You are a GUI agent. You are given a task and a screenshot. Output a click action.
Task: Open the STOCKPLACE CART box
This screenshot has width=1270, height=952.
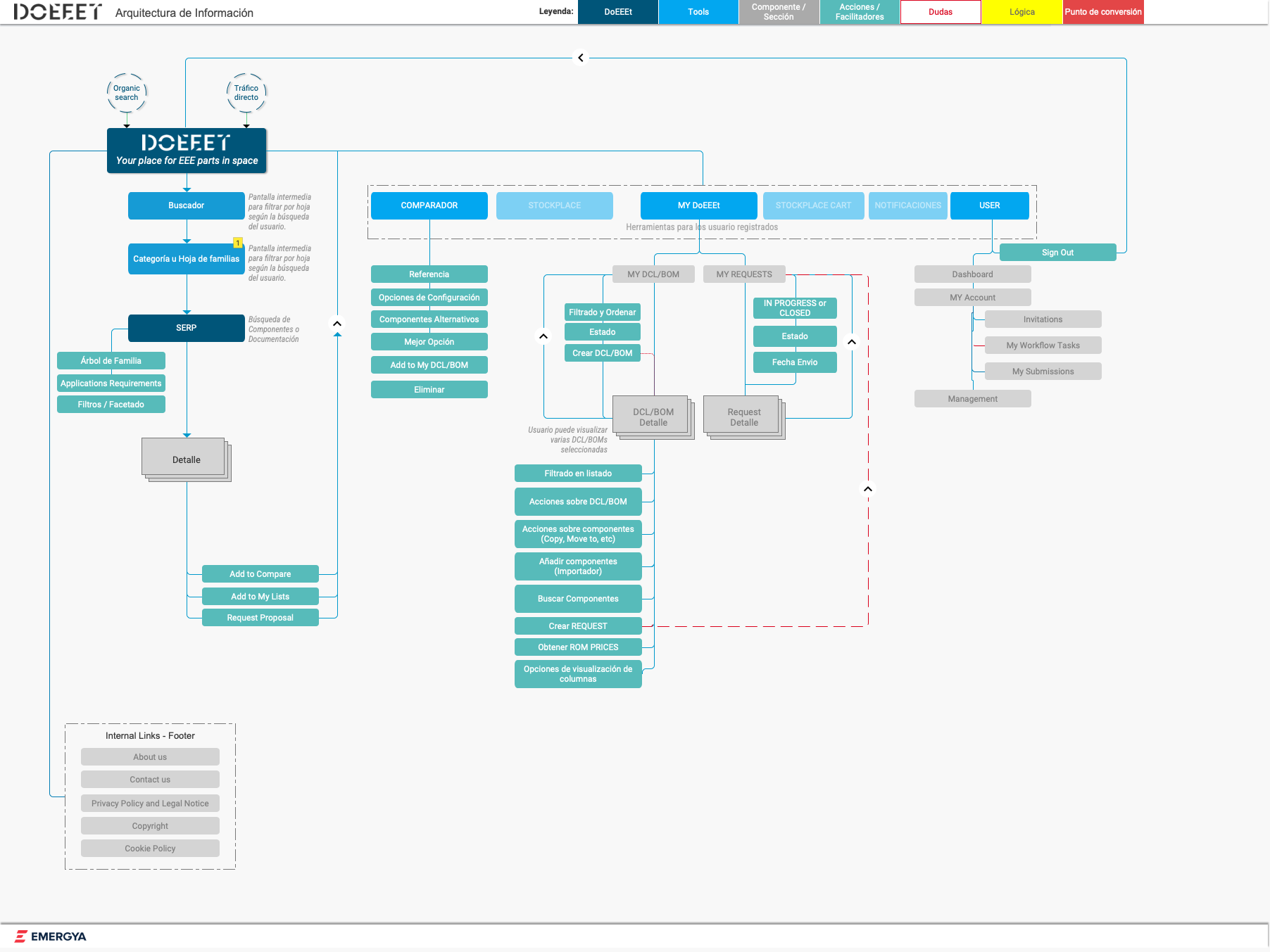click(814, 205)
